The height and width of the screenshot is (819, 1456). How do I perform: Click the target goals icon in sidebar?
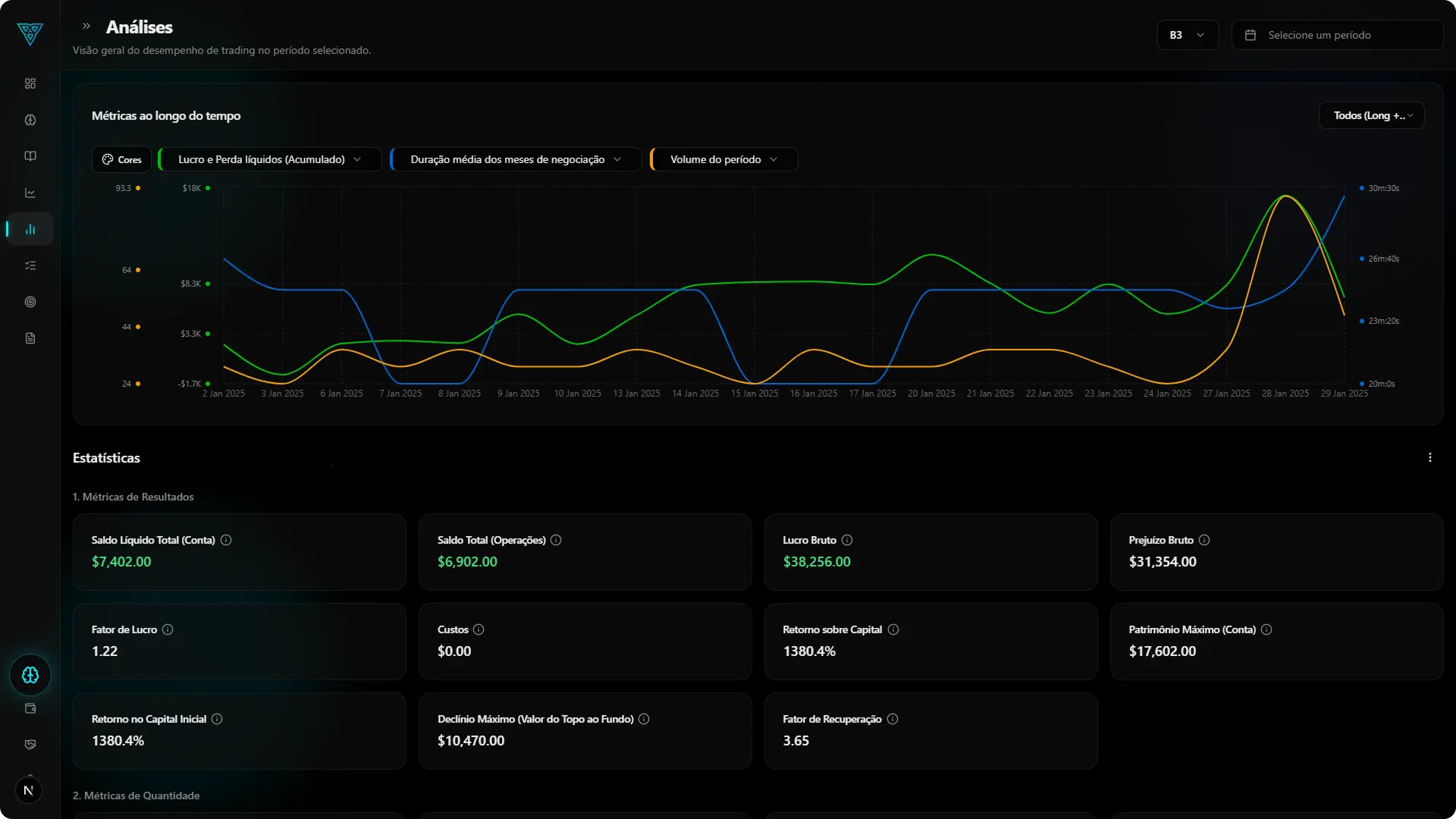point(30,302)
